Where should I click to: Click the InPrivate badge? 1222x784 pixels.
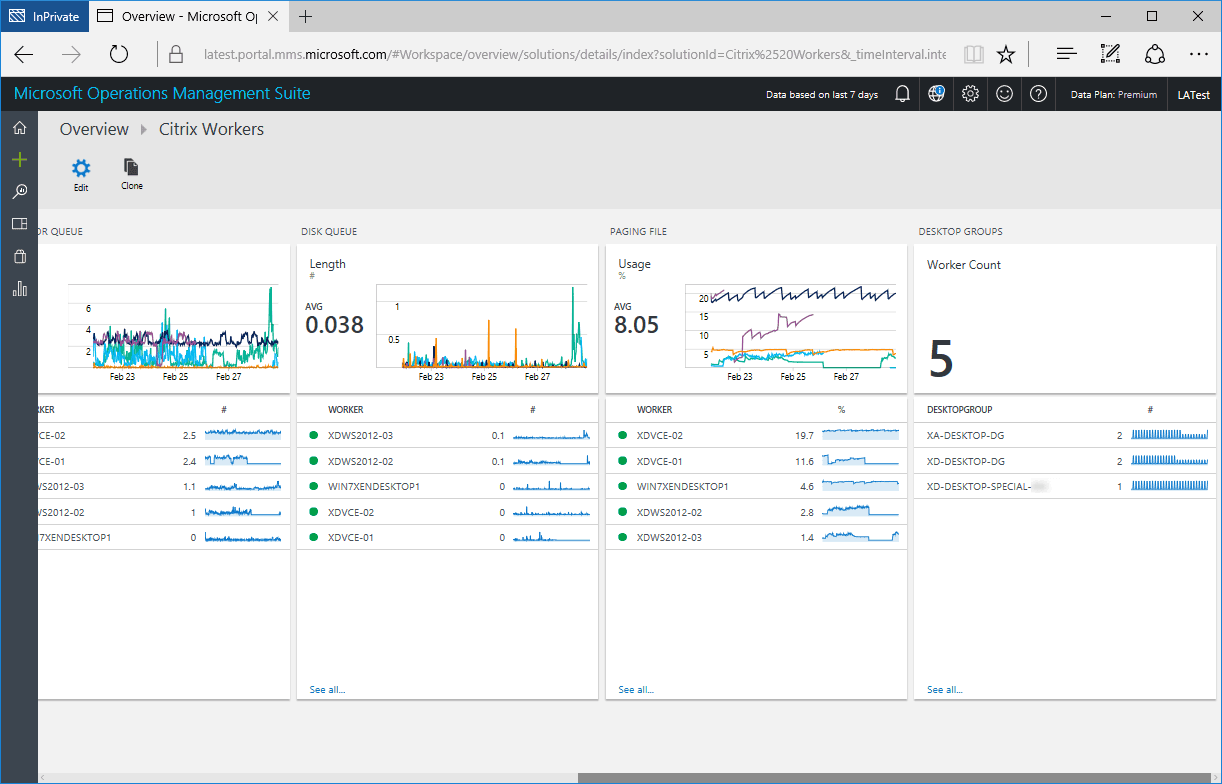pos(44,16)
